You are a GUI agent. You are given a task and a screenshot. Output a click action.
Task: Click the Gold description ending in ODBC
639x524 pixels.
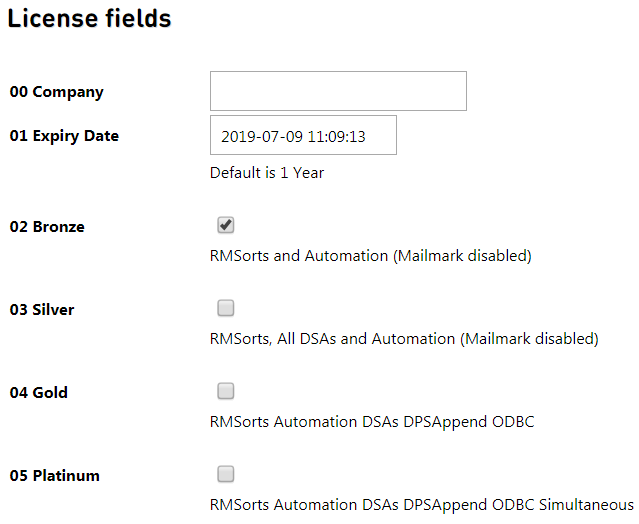click(372, 422)
